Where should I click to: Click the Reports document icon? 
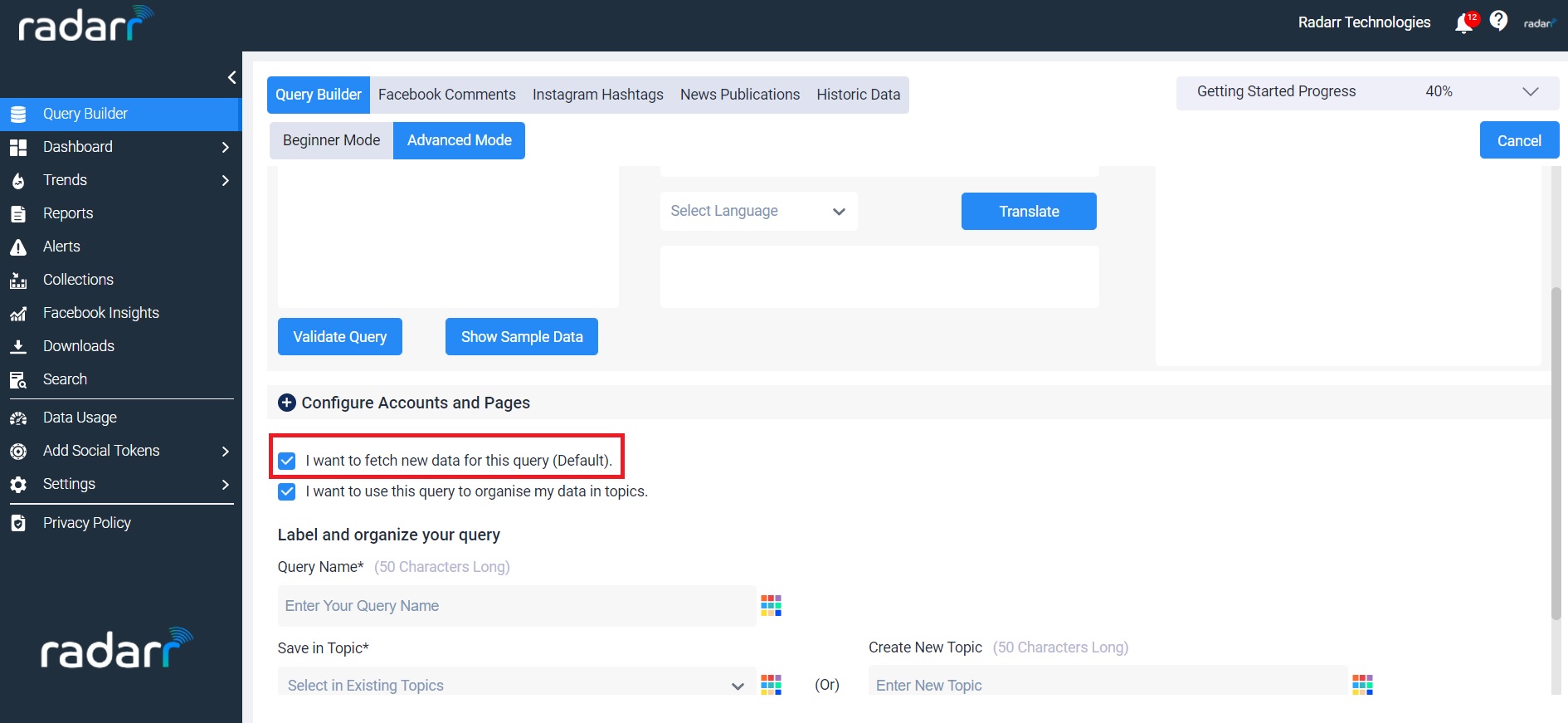pyautogui.click(x=18, y=214)
